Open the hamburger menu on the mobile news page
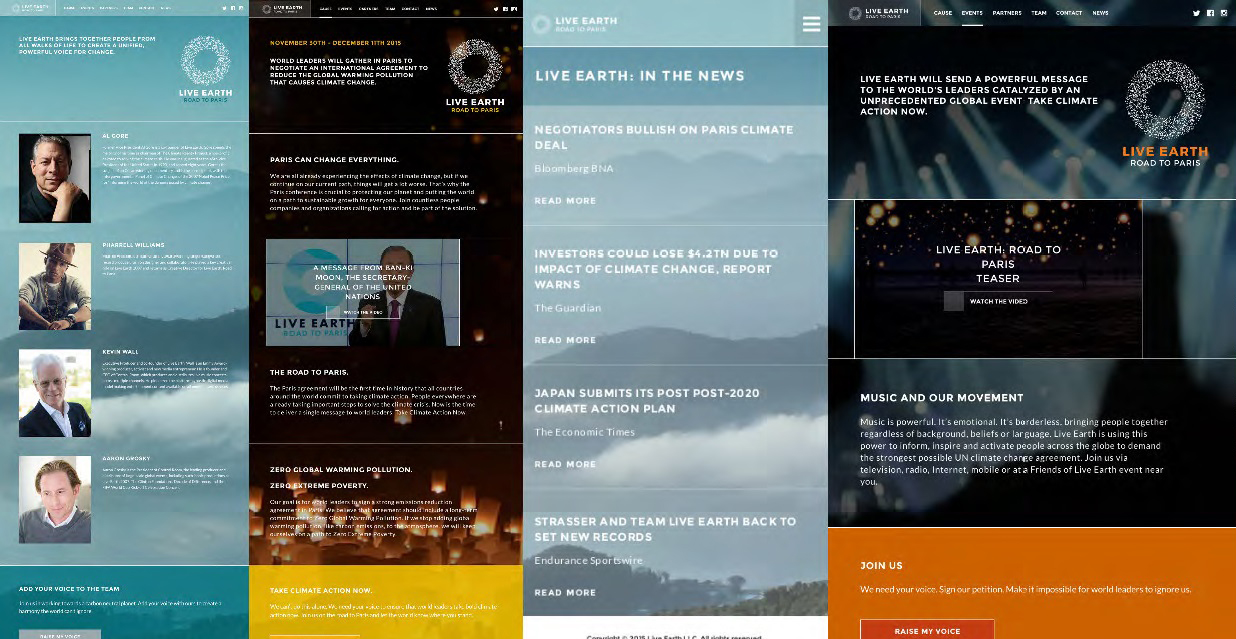Viewport: 1236px width, 639px height. 811,24
